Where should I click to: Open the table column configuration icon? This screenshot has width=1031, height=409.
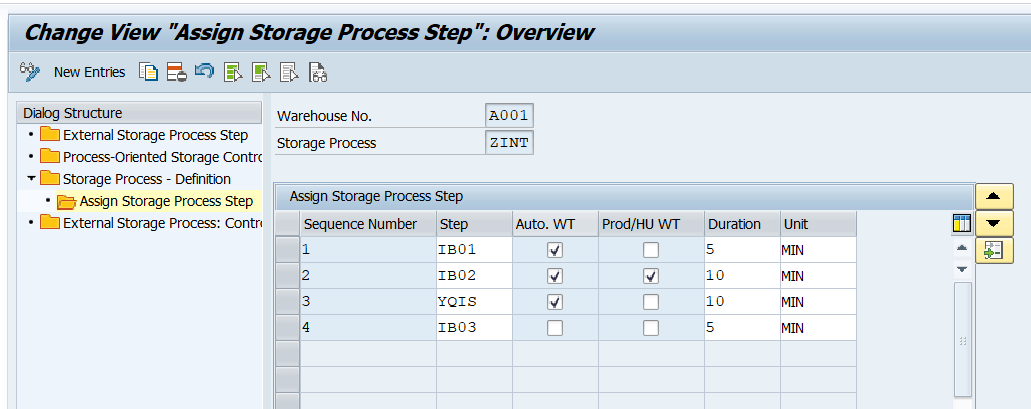click(x=962, y=223)
